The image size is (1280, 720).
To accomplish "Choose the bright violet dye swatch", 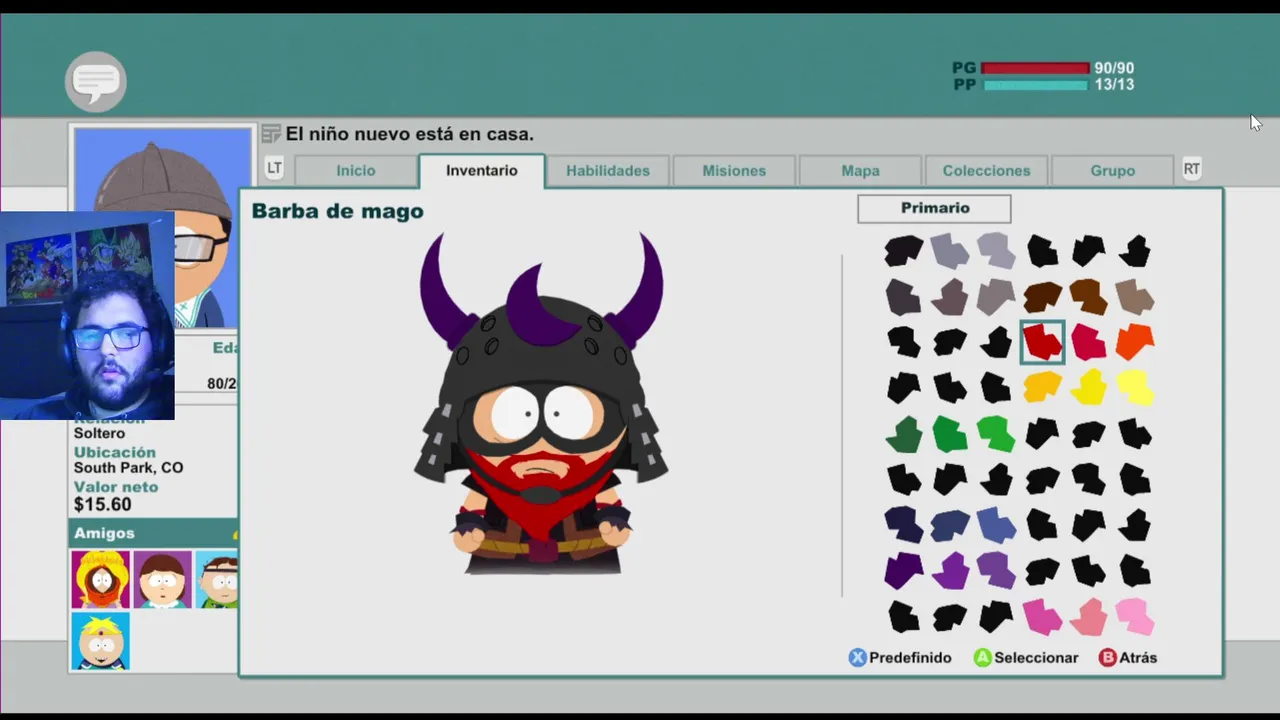I will point(950,571).
